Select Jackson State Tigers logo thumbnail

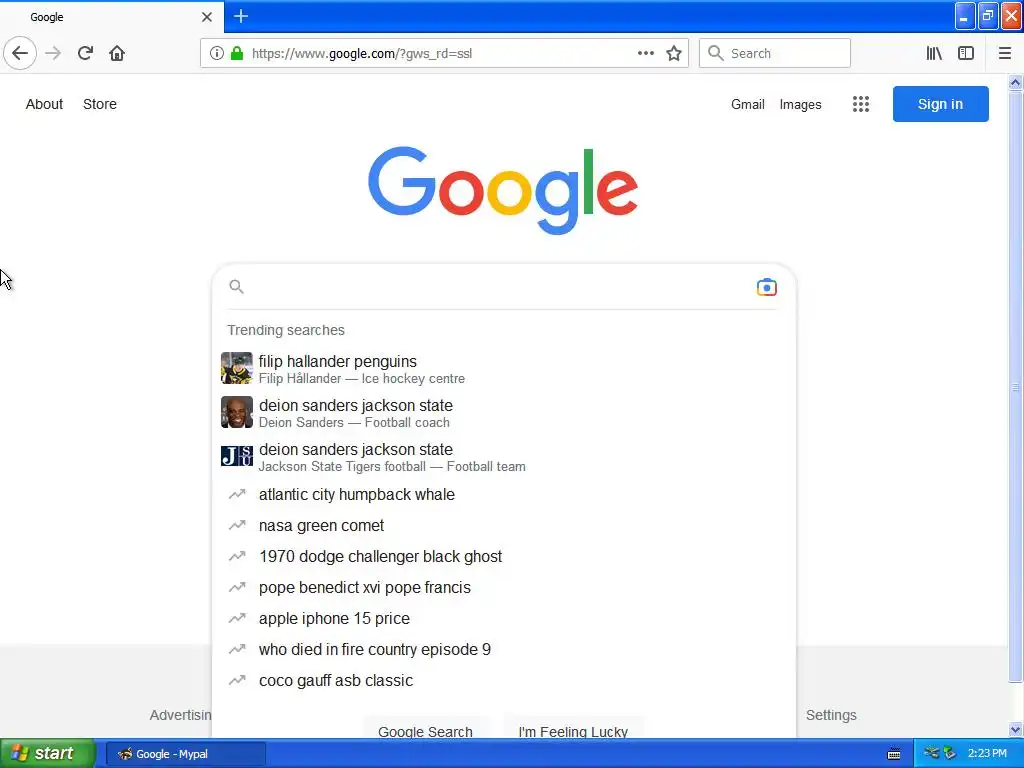[236, 456]
